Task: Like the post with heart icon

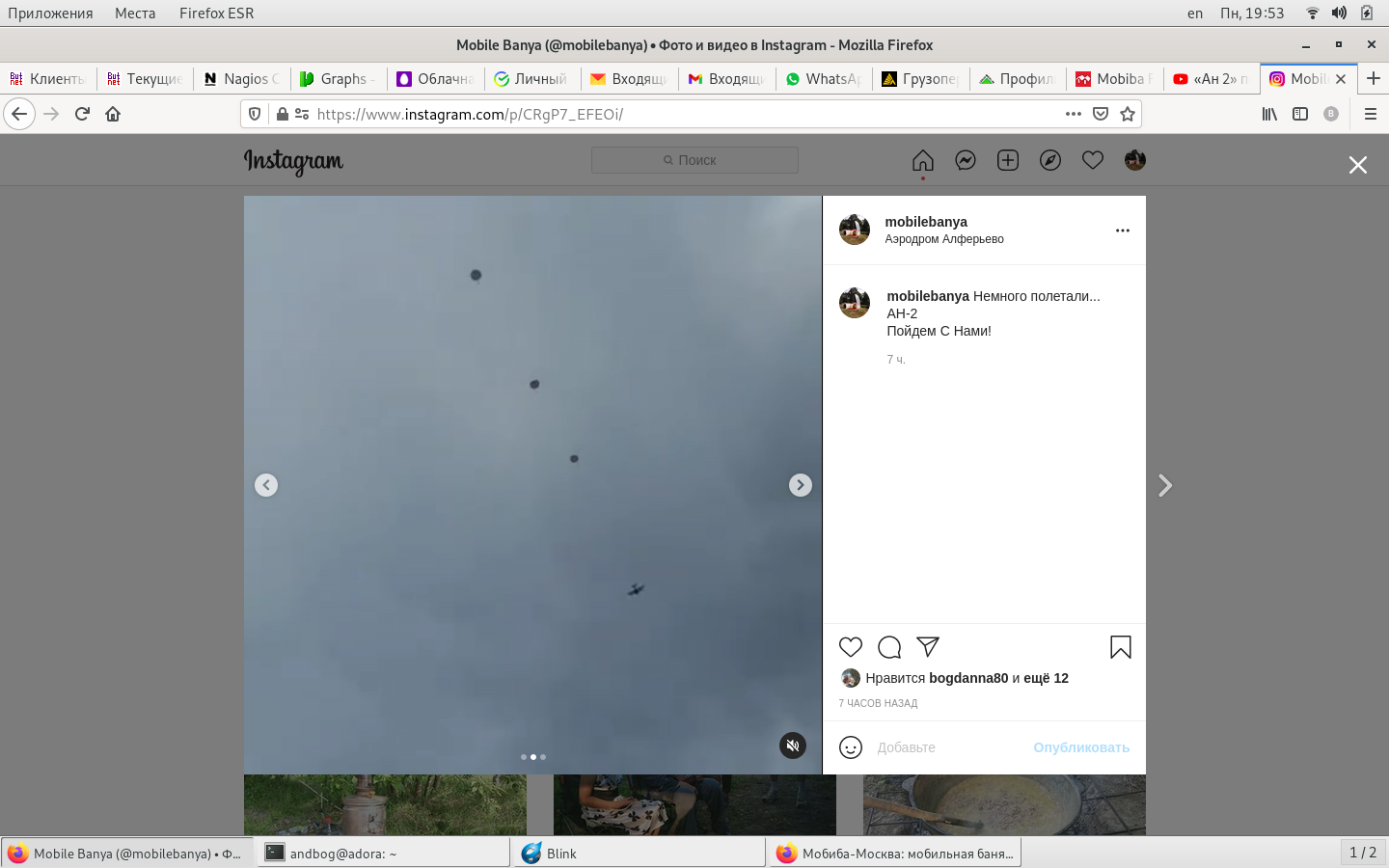Action: 850,647
